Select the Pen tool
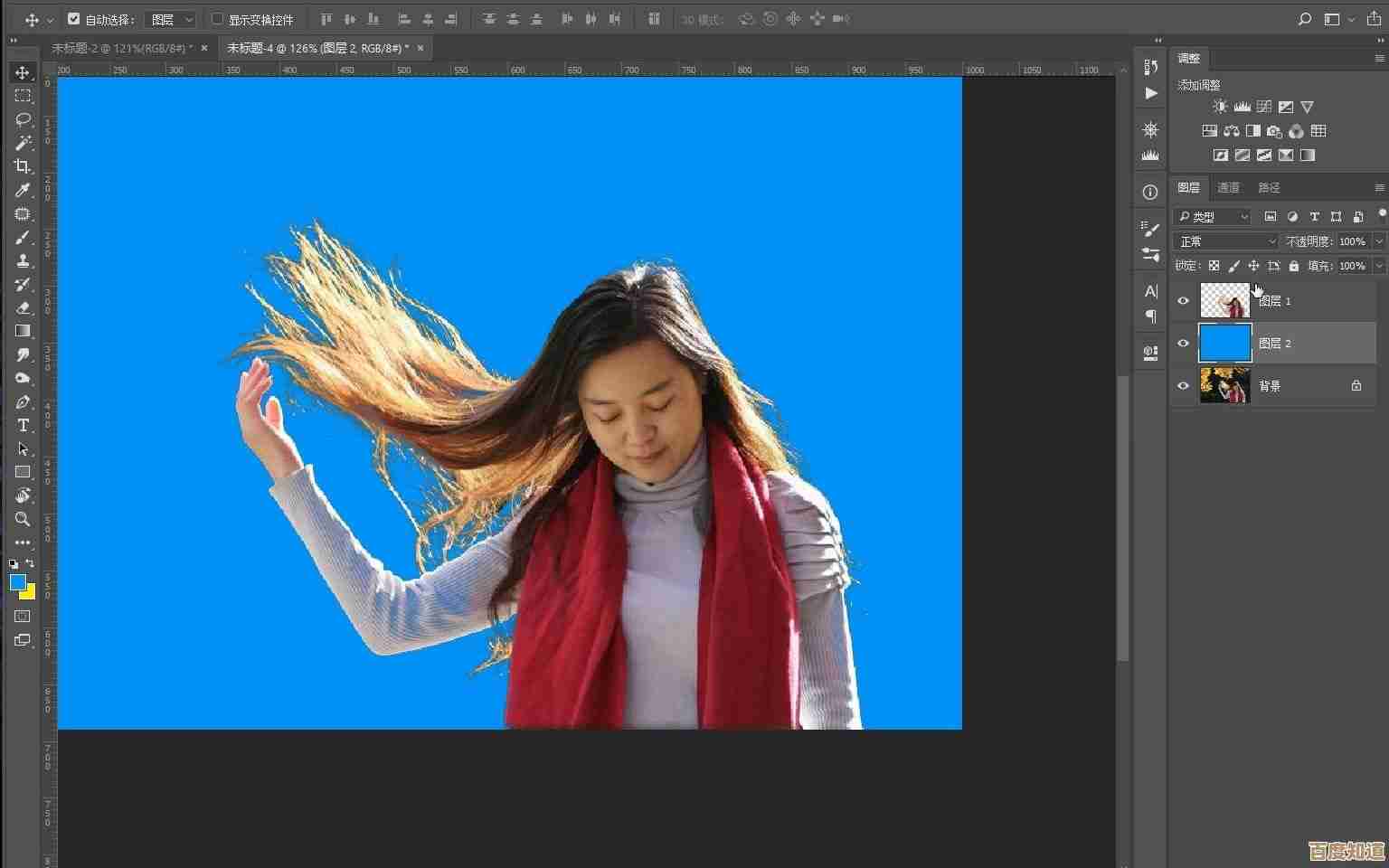This screenshot has width=1389, height=868. tap(23, 401)
